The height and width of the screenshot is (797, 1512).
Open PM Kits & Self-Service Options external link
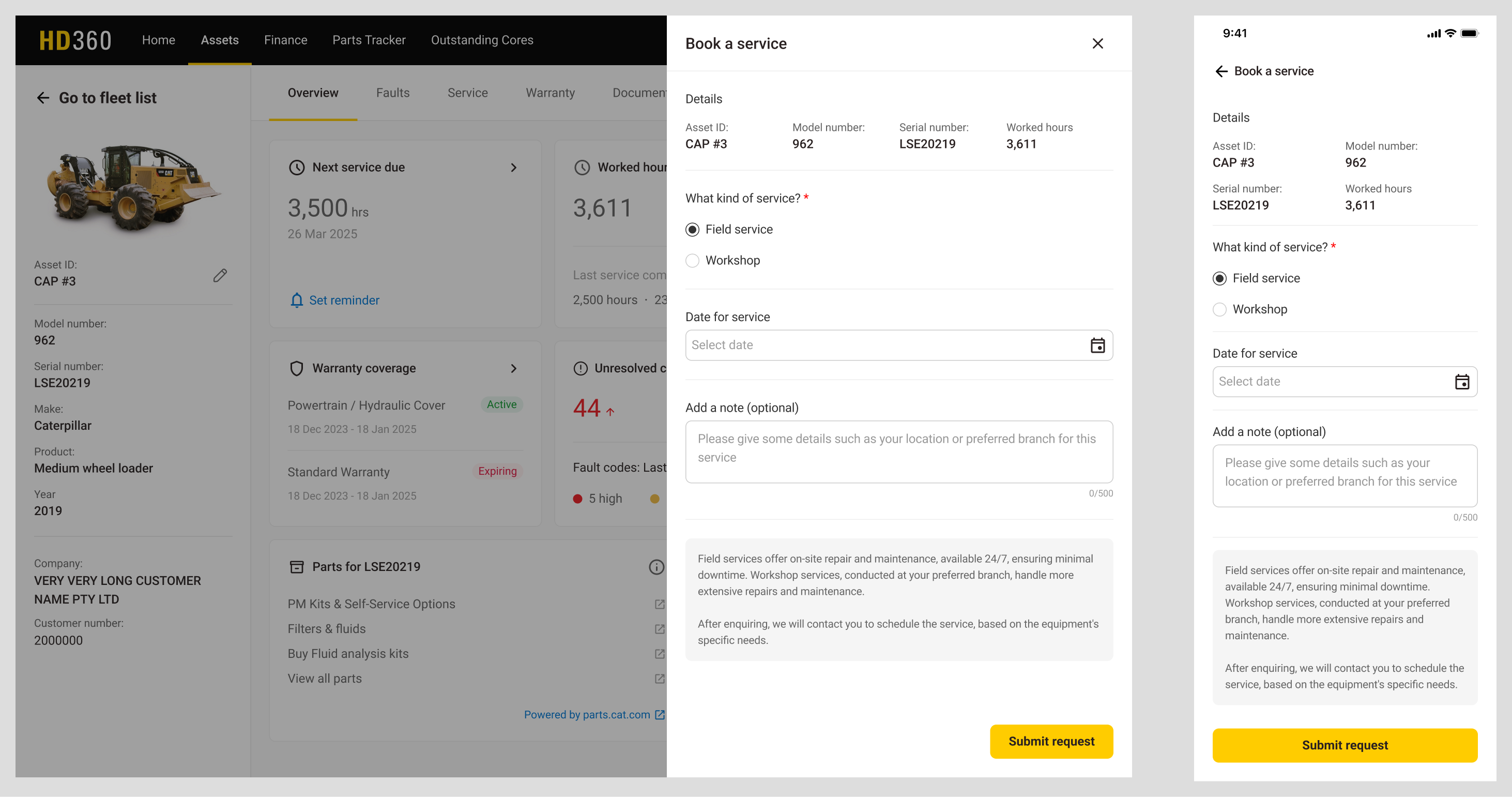(659, 605)
